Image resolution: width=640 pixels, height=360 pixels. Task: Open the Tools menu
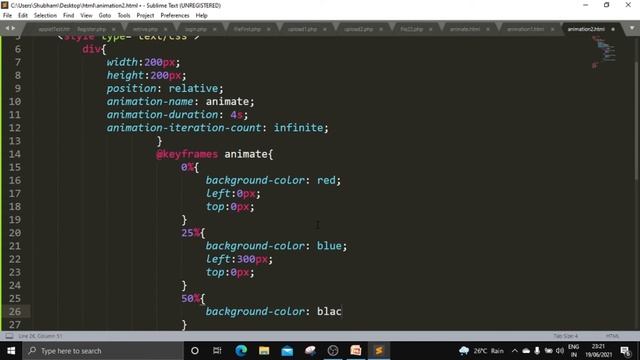click(124, 16)
